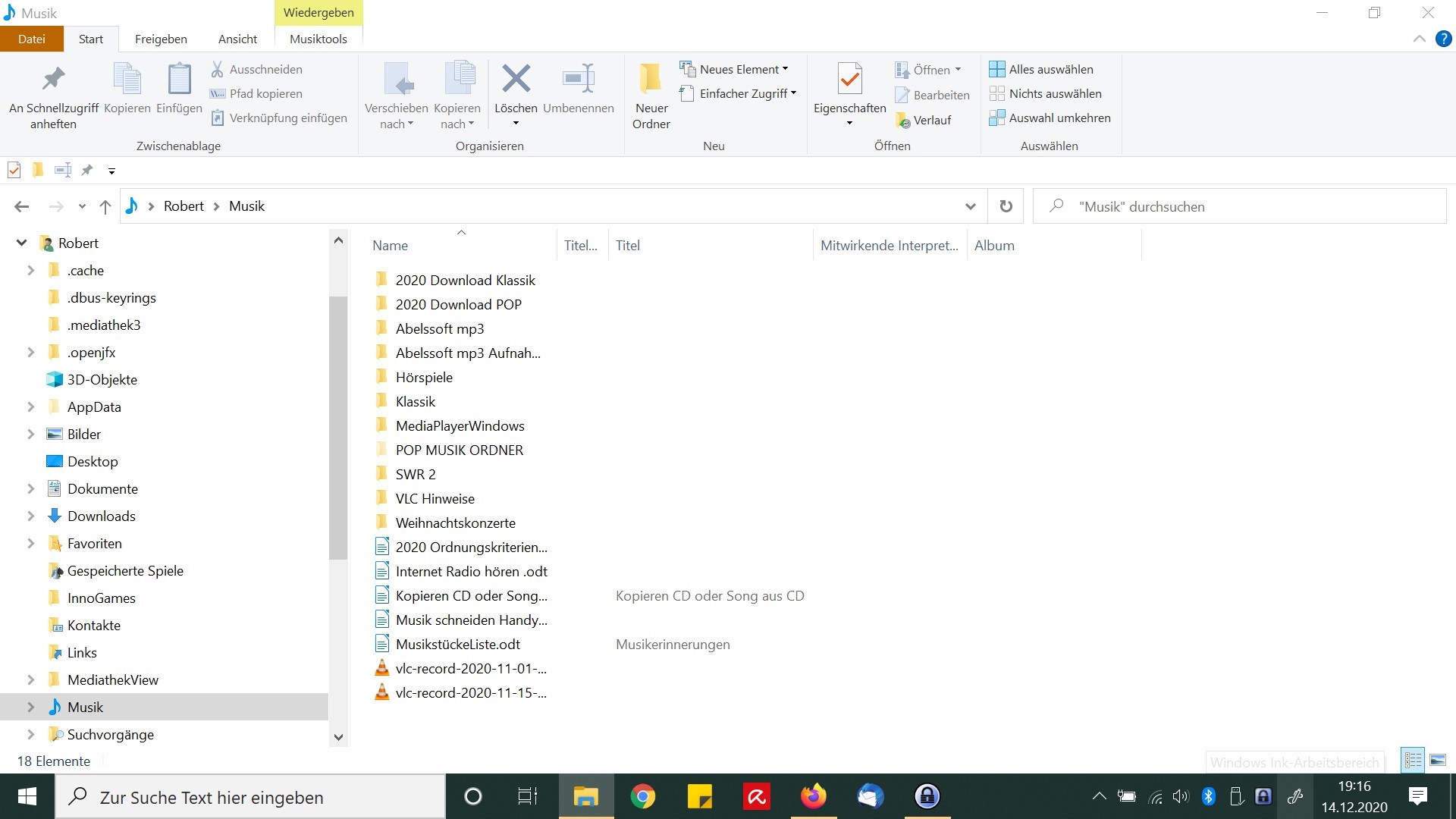Click Verlauf history command
1456x819 pixels.
923,120
